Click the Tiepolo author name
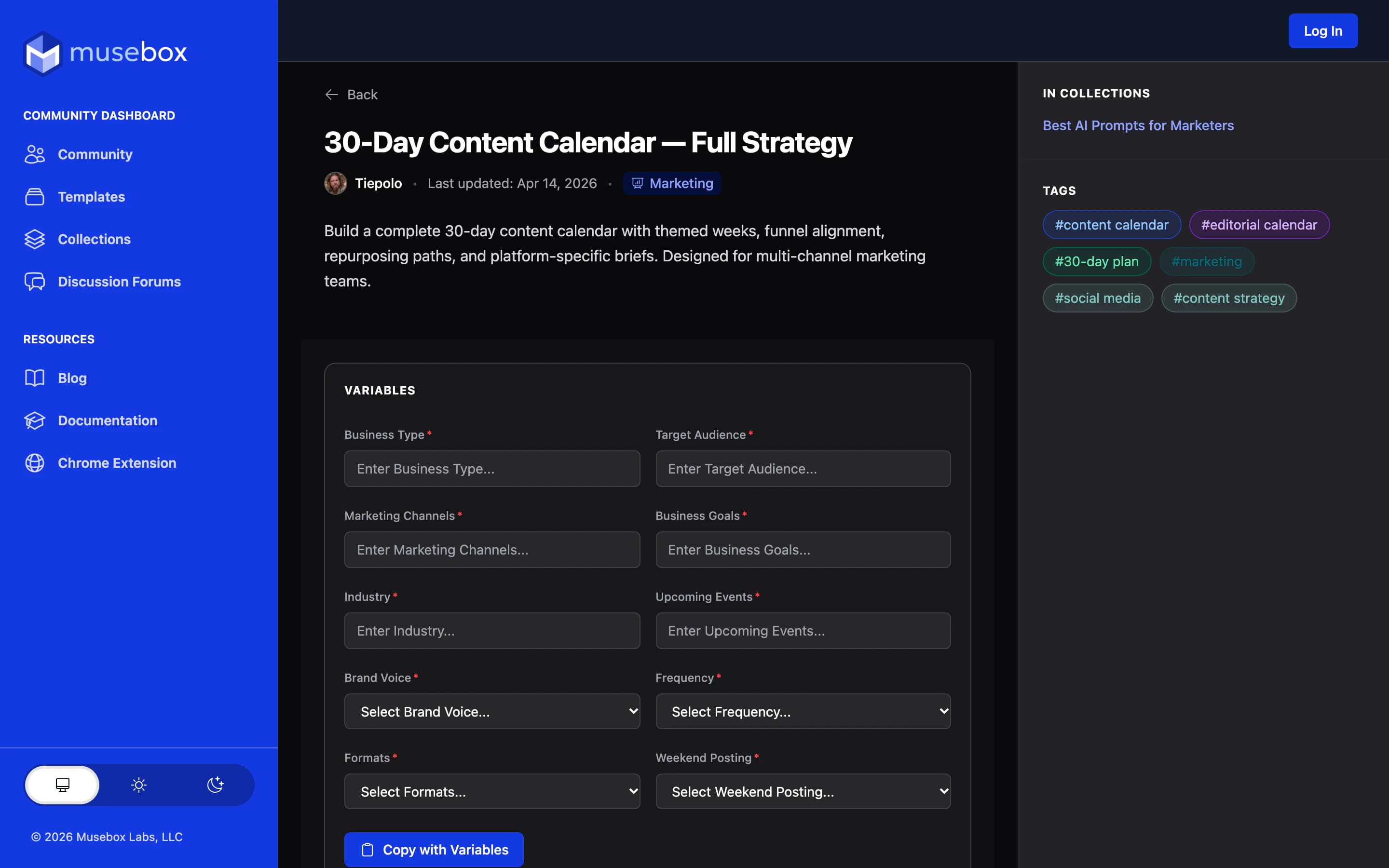This screenshot has width=1389, height=868. tap(378, 184)
